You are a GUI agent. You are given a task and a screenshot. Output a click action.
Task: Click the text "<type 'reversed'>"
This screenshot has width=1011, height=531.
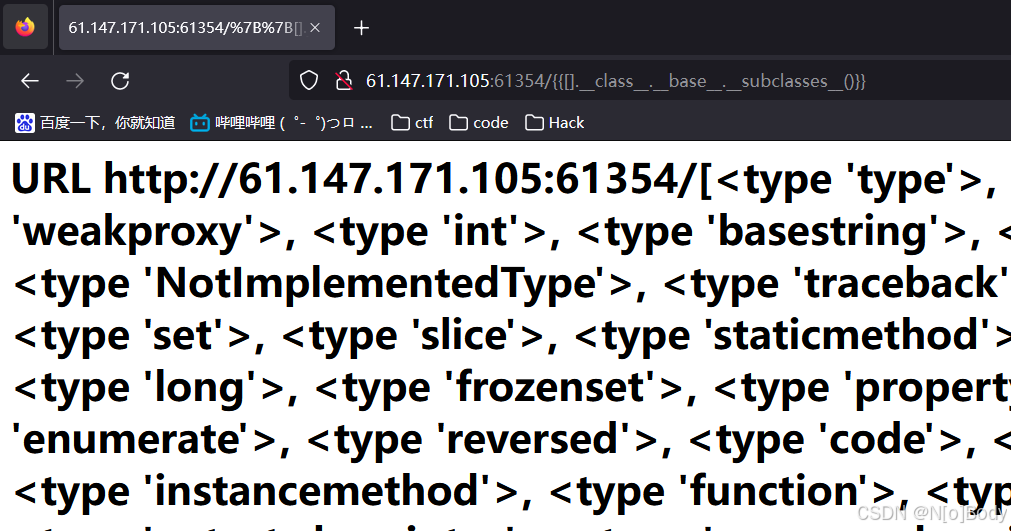coord(482,439)
